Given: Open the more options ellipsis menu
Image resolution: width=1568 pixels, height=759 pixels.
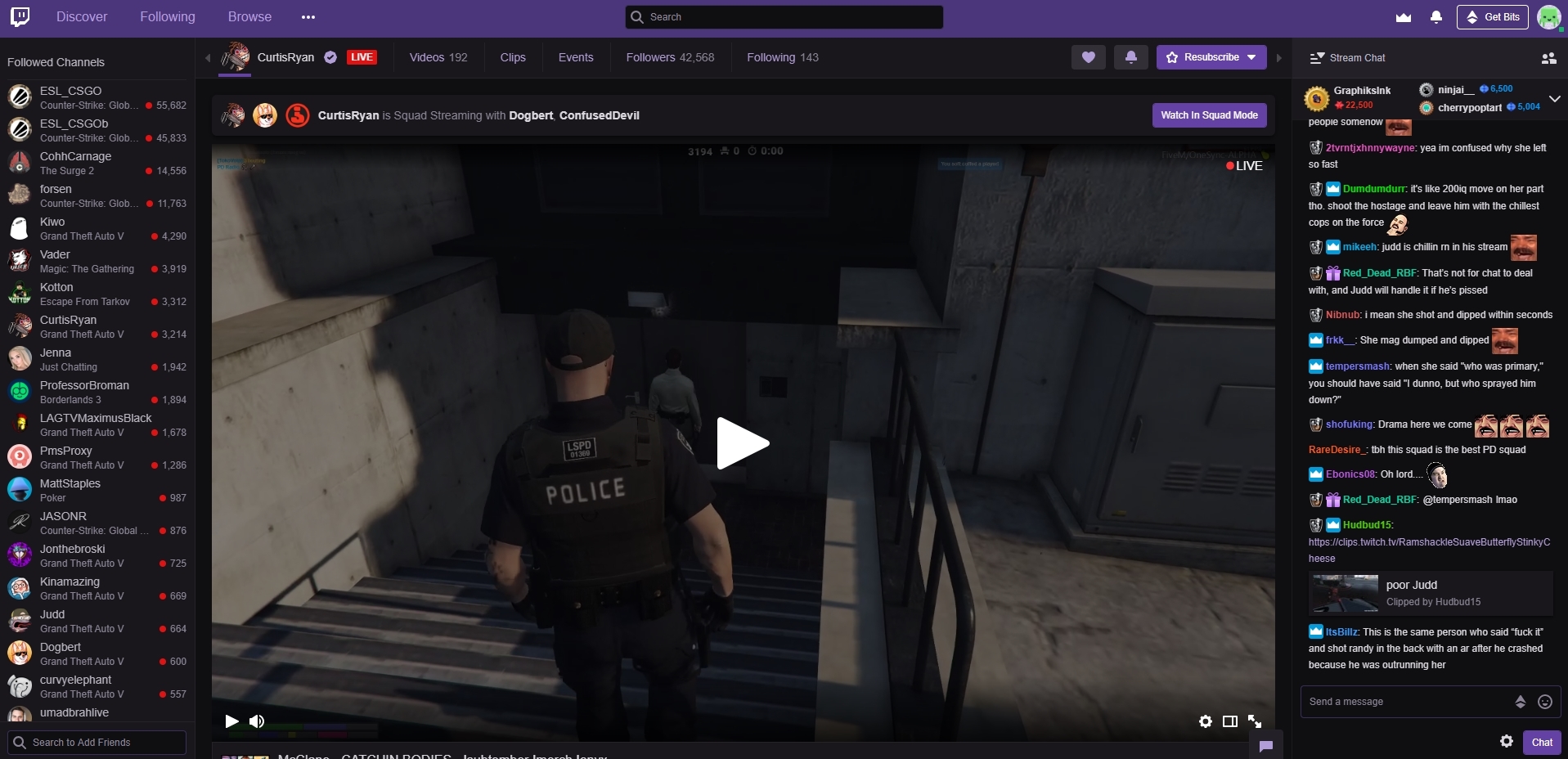Looking at the screenshot, I should coord(308,17).
